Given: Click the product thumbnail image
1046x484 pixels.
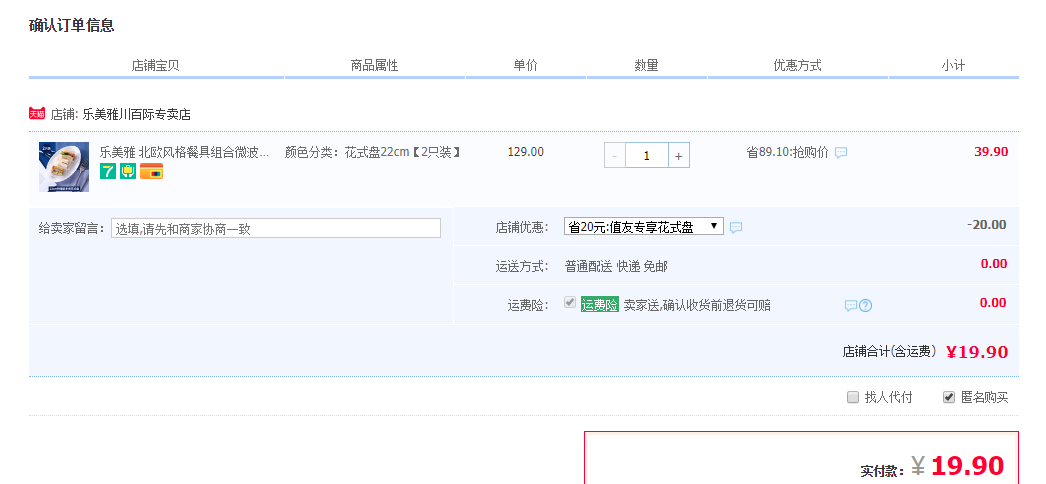Looking at the screenshot, I should tap(64, 166).
